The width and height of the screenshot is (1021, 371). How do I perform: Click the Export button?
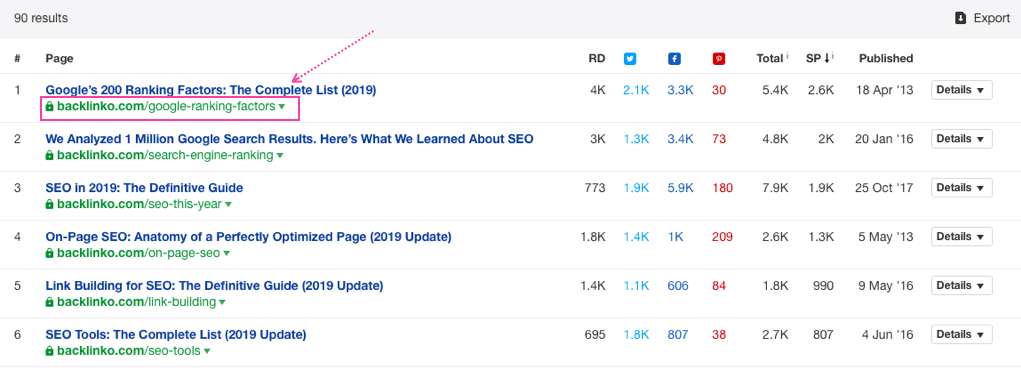coord(983,18)
